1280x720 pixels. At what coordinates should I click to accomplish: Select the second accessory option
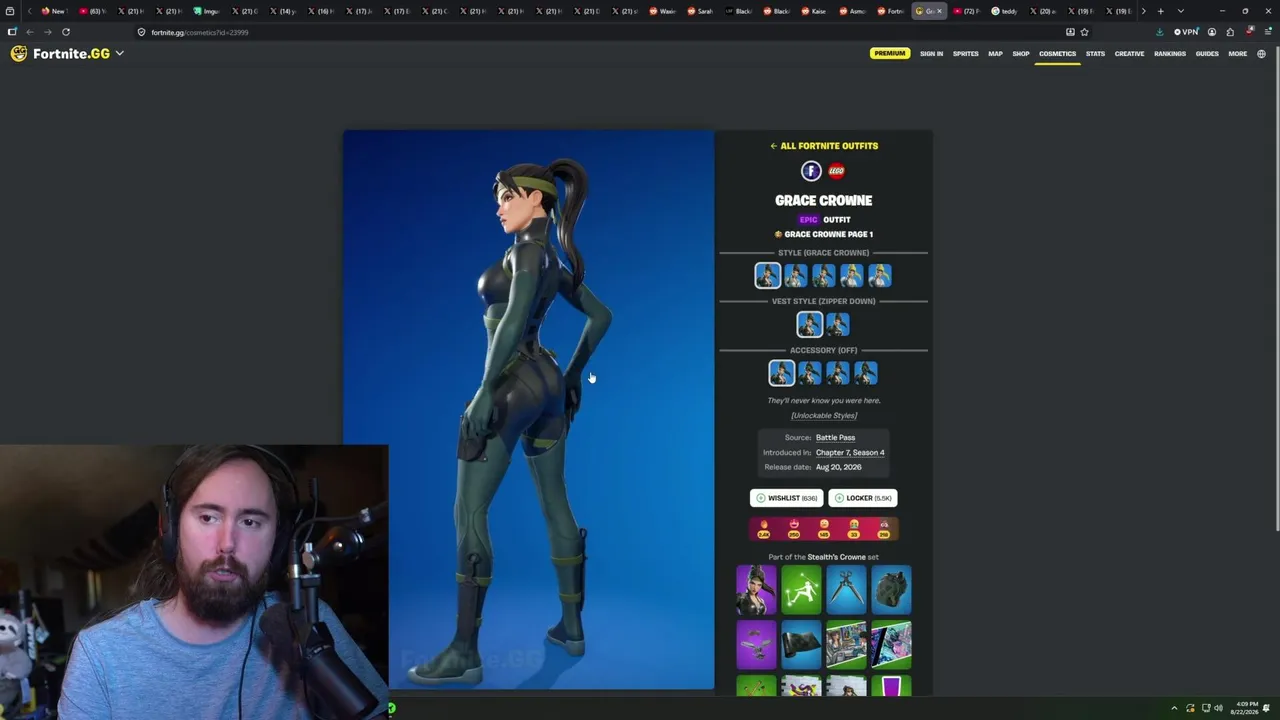click(x=810, y=373)
